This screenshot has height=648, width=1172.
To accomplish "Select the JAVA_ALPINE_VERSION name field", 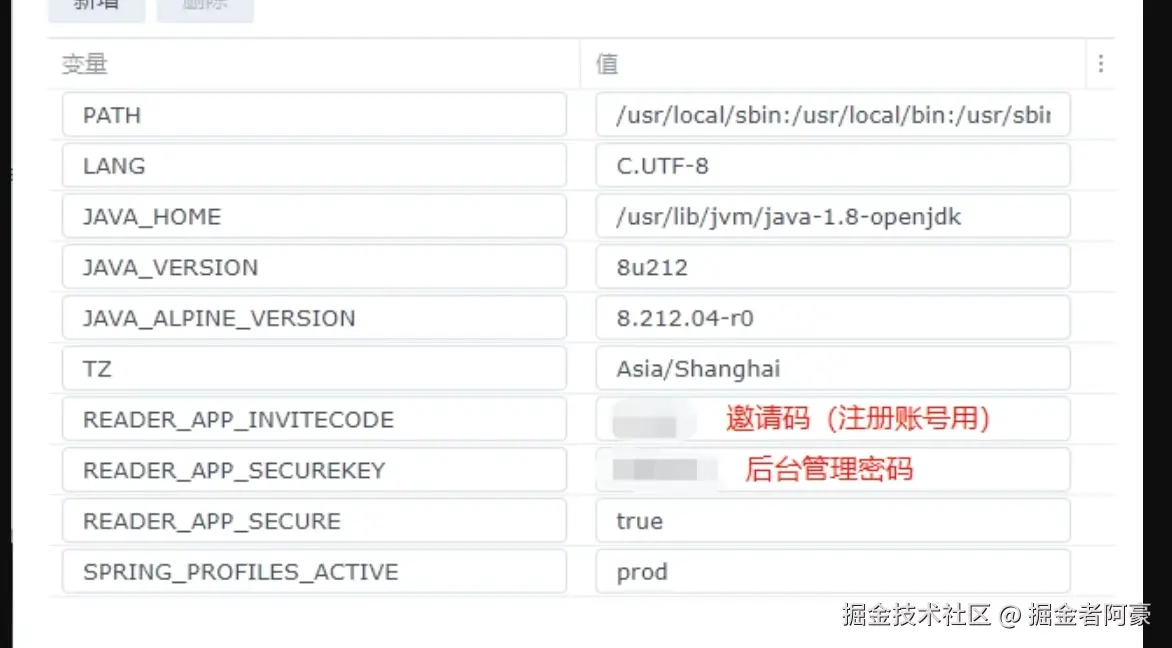I will [314, 319].
